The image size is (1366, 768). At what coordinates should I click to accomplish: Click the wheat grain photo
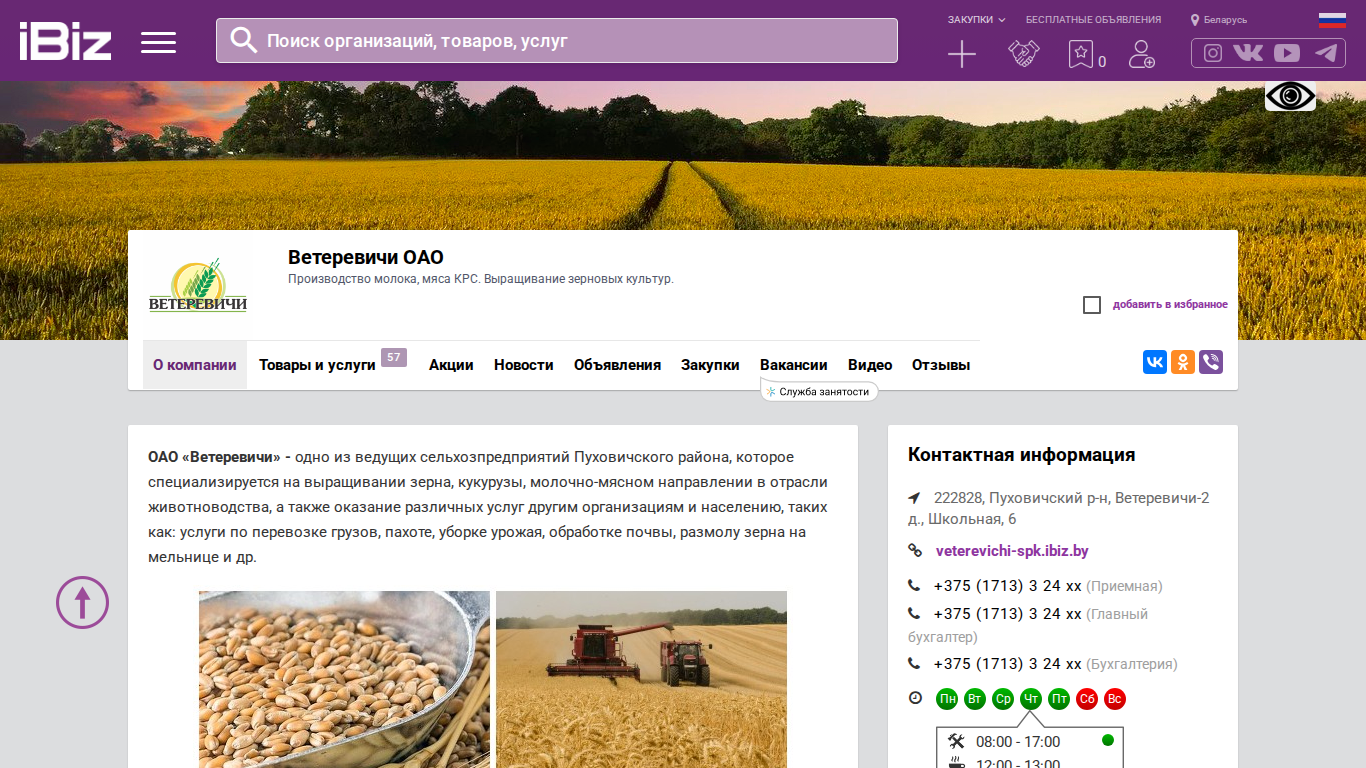click(344, 679)
